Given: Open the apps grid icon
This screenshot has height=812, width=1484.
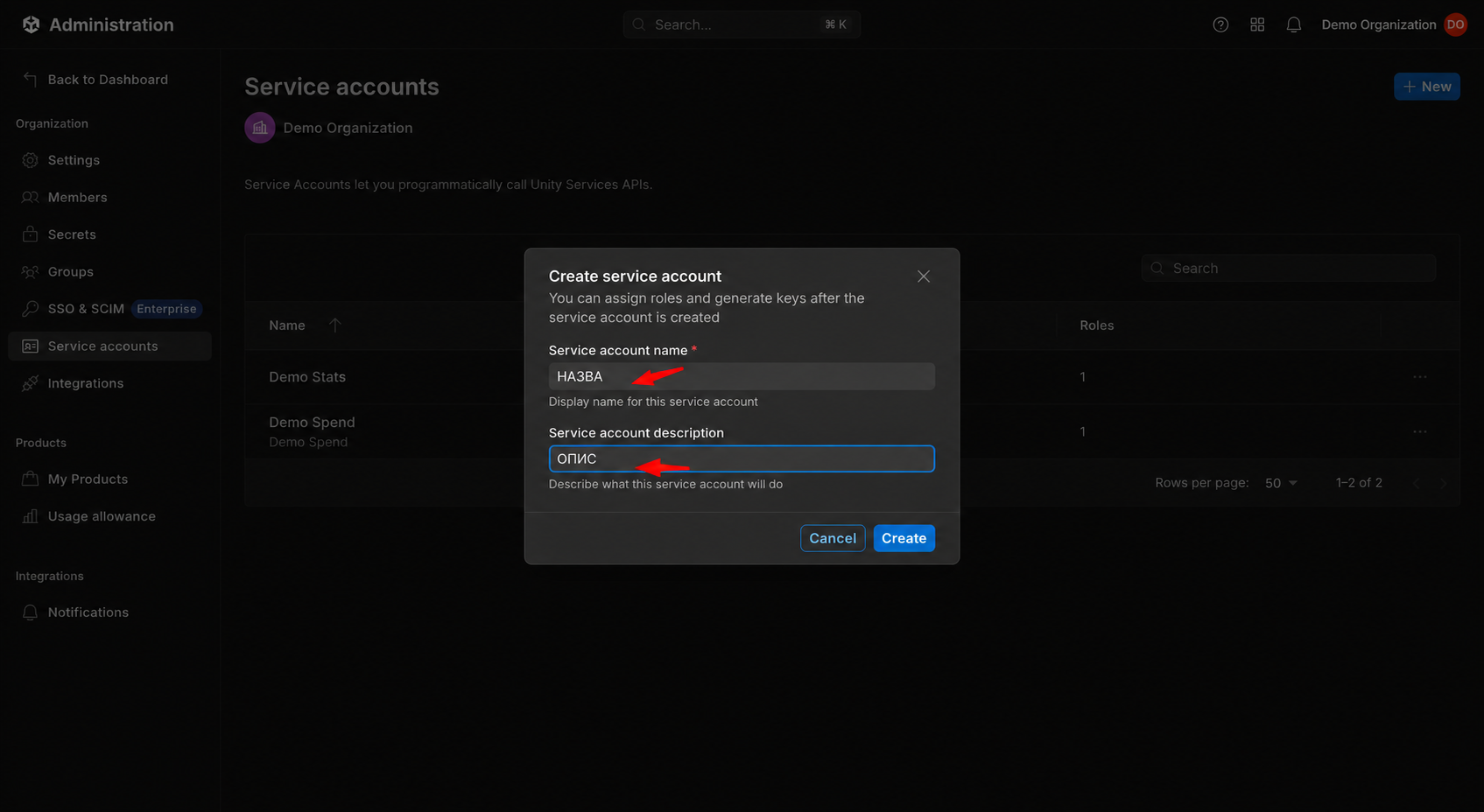Looking at the screenshot, I should (1257, 24).
